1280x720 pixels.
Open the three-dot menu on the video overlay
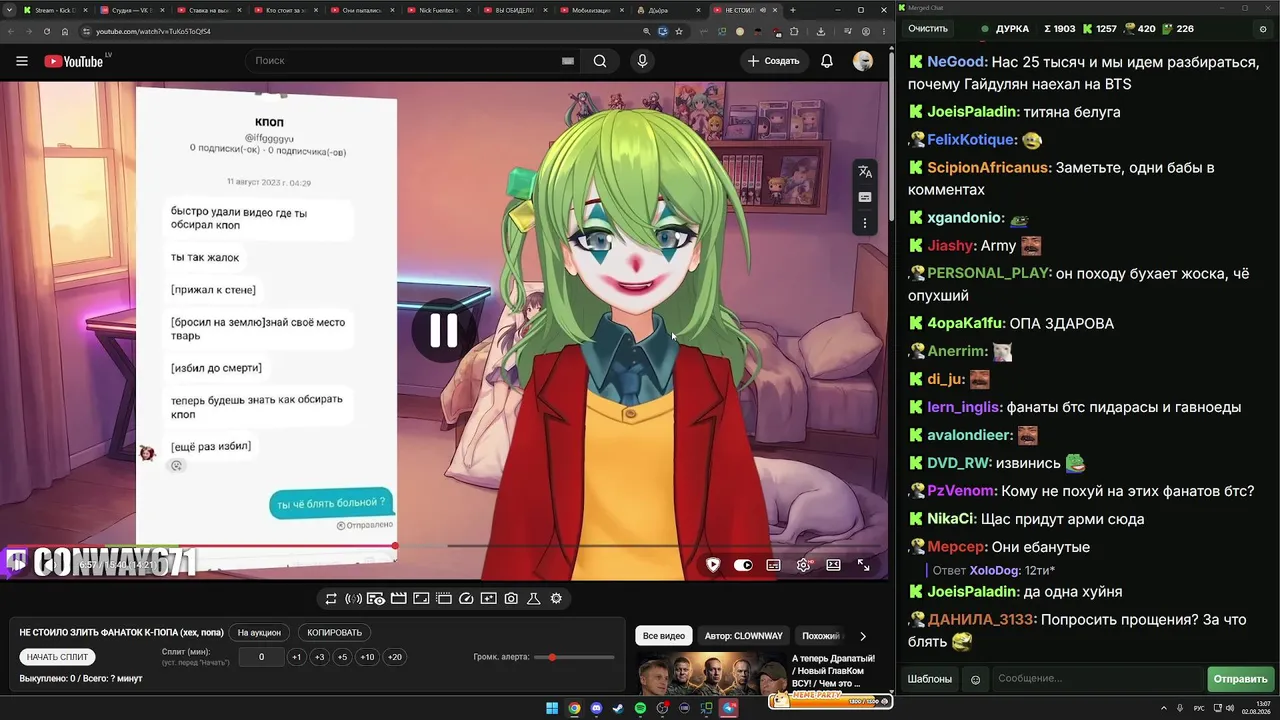click(865, 224)
